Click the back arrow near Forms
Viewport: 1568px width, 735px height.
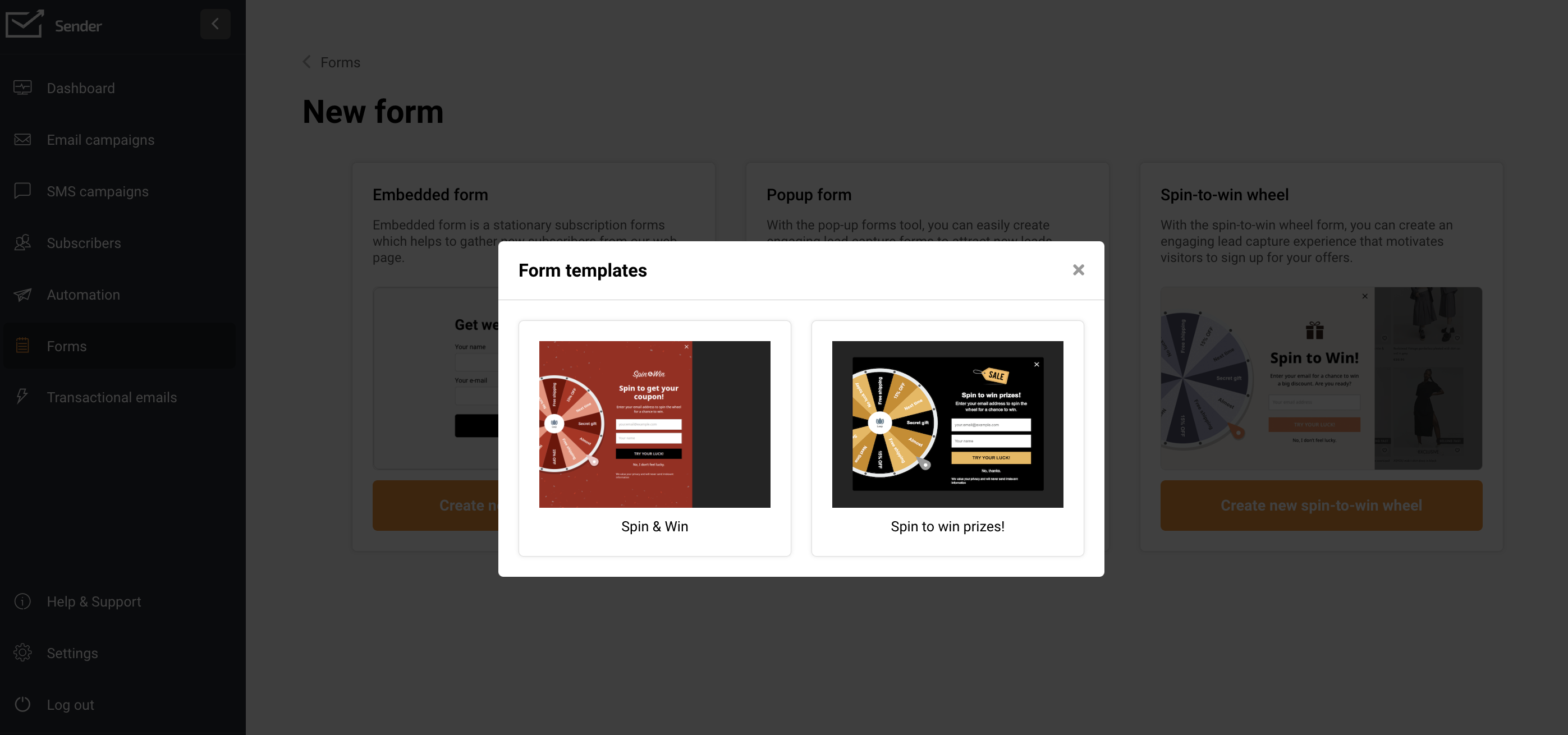click(x=307, y=62)
